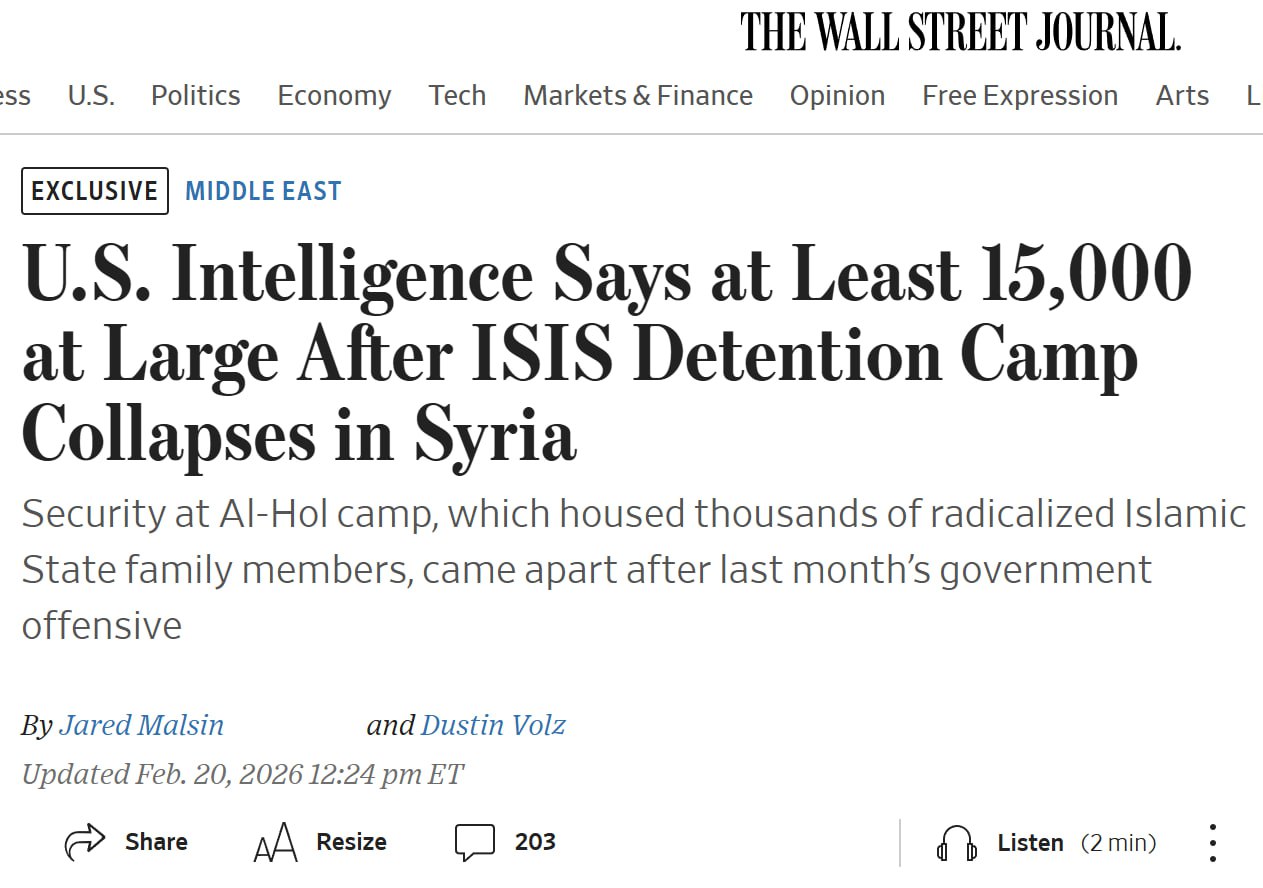The image size is (1263, 888).
Task: Click the Resize text AA icon
Action: click(275, 843)
